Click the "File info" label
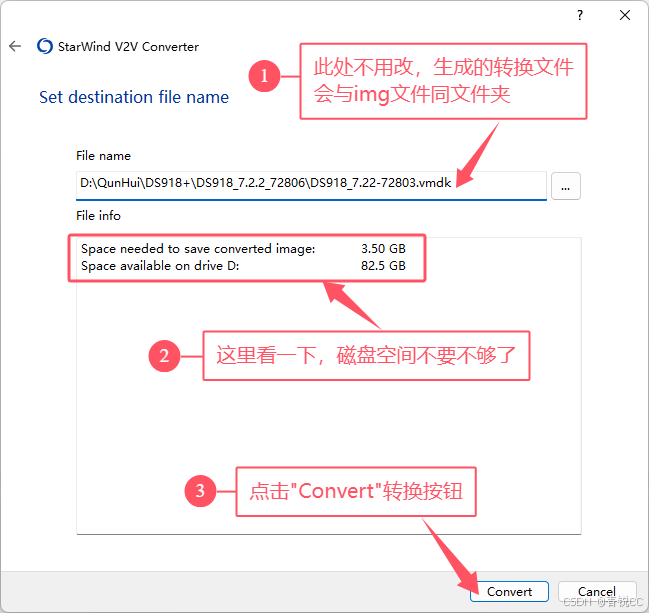Viewport: 649px width, 613px height. [x=99, y=216]
